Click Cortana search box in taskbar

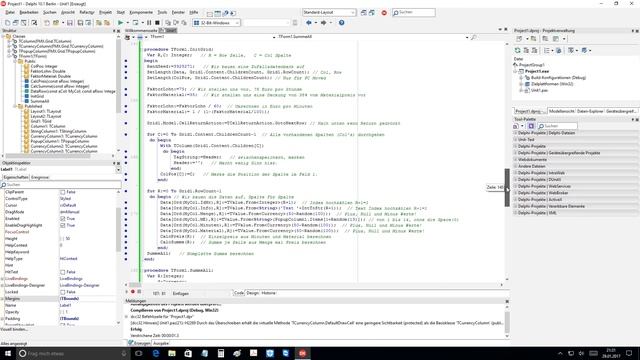pyautogui.click(x=73, y=353)
